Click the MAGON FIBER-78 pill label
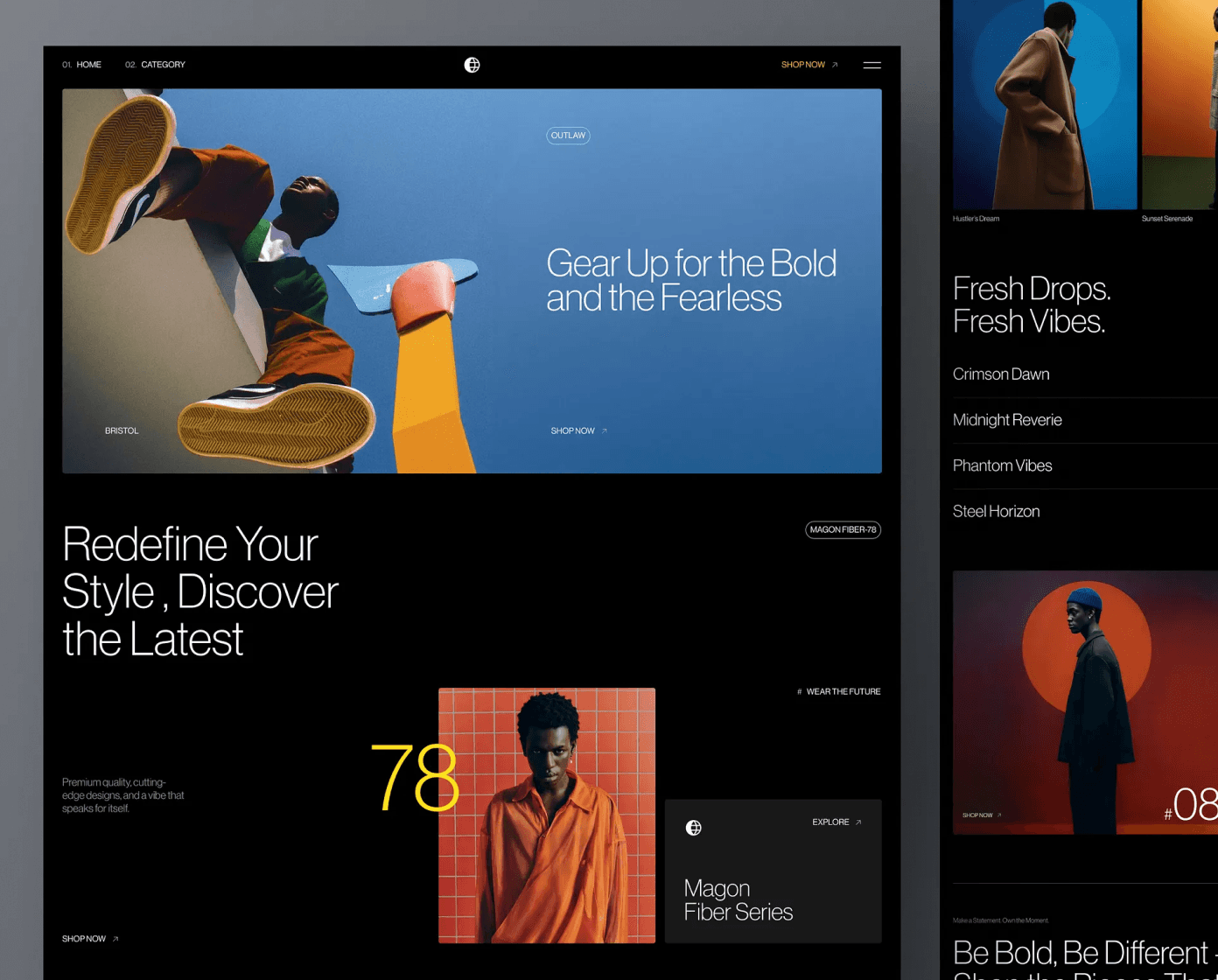Screen dimensions: 1218x980 [x=843, y=529]
